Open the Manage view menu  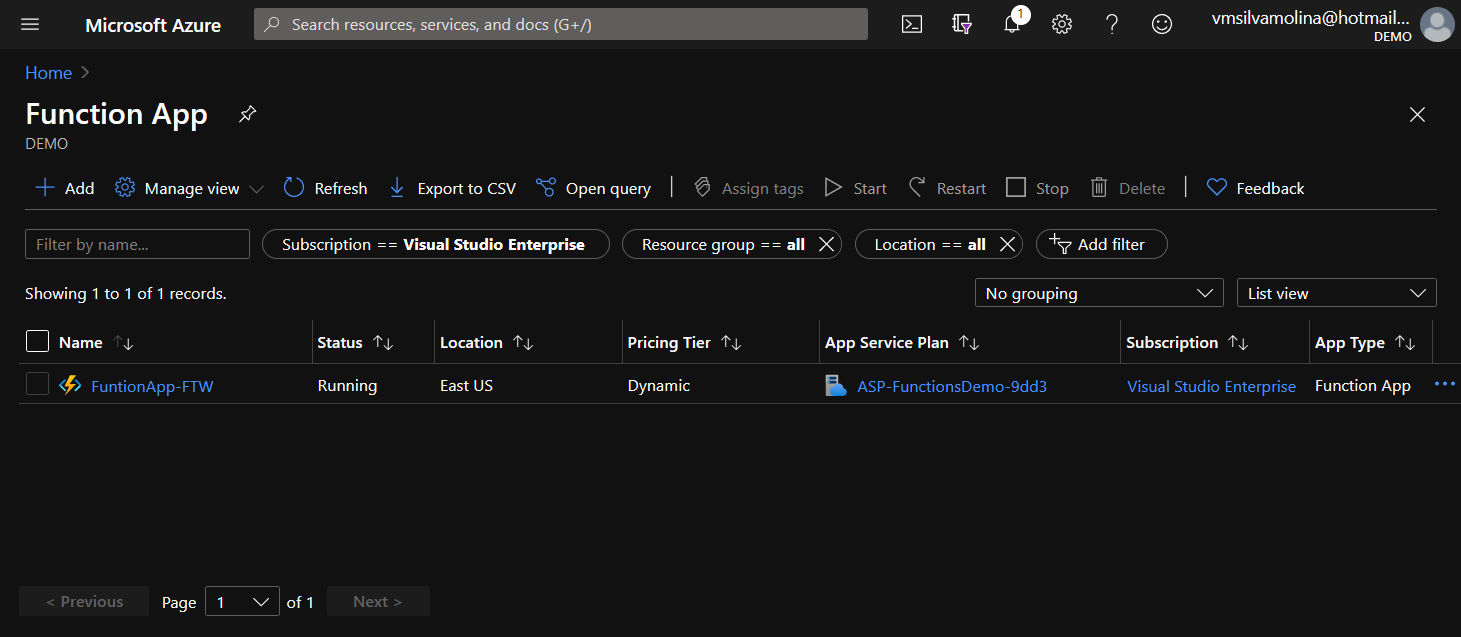tap(189, 188)
